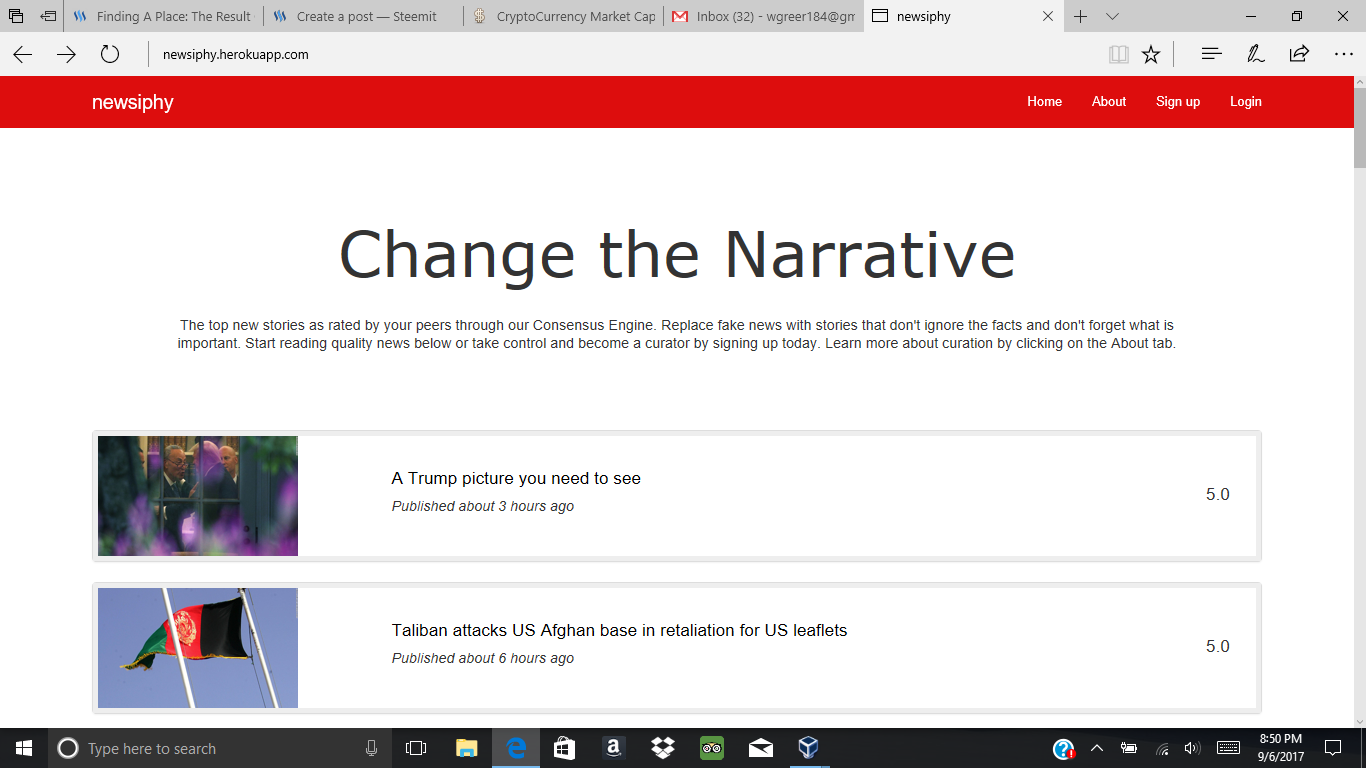Open clock showing 8:50 PM
The width and height of the screenshot is (1366, 768).
(x=1280, y=748)
